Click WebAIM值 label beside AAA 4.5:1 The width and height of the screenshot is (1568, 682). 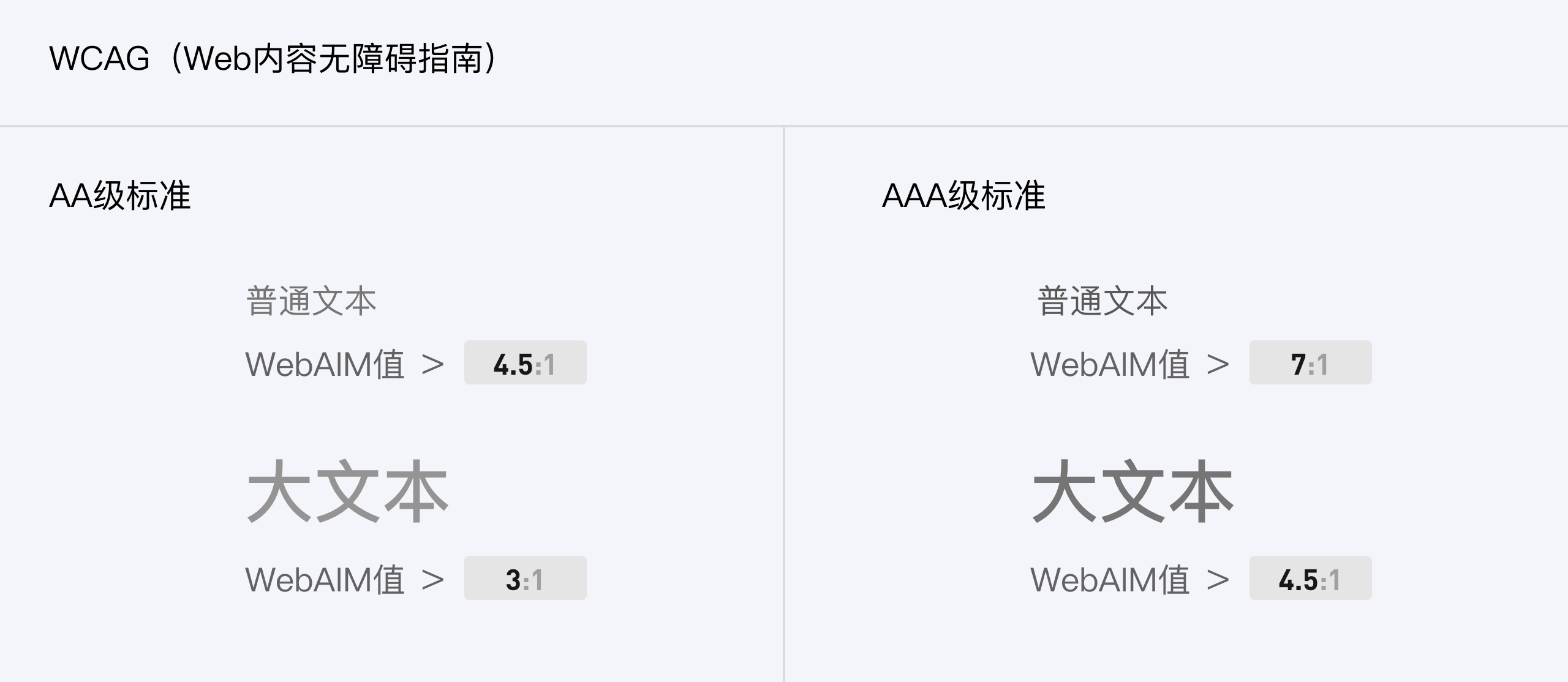pos(1110,580)
